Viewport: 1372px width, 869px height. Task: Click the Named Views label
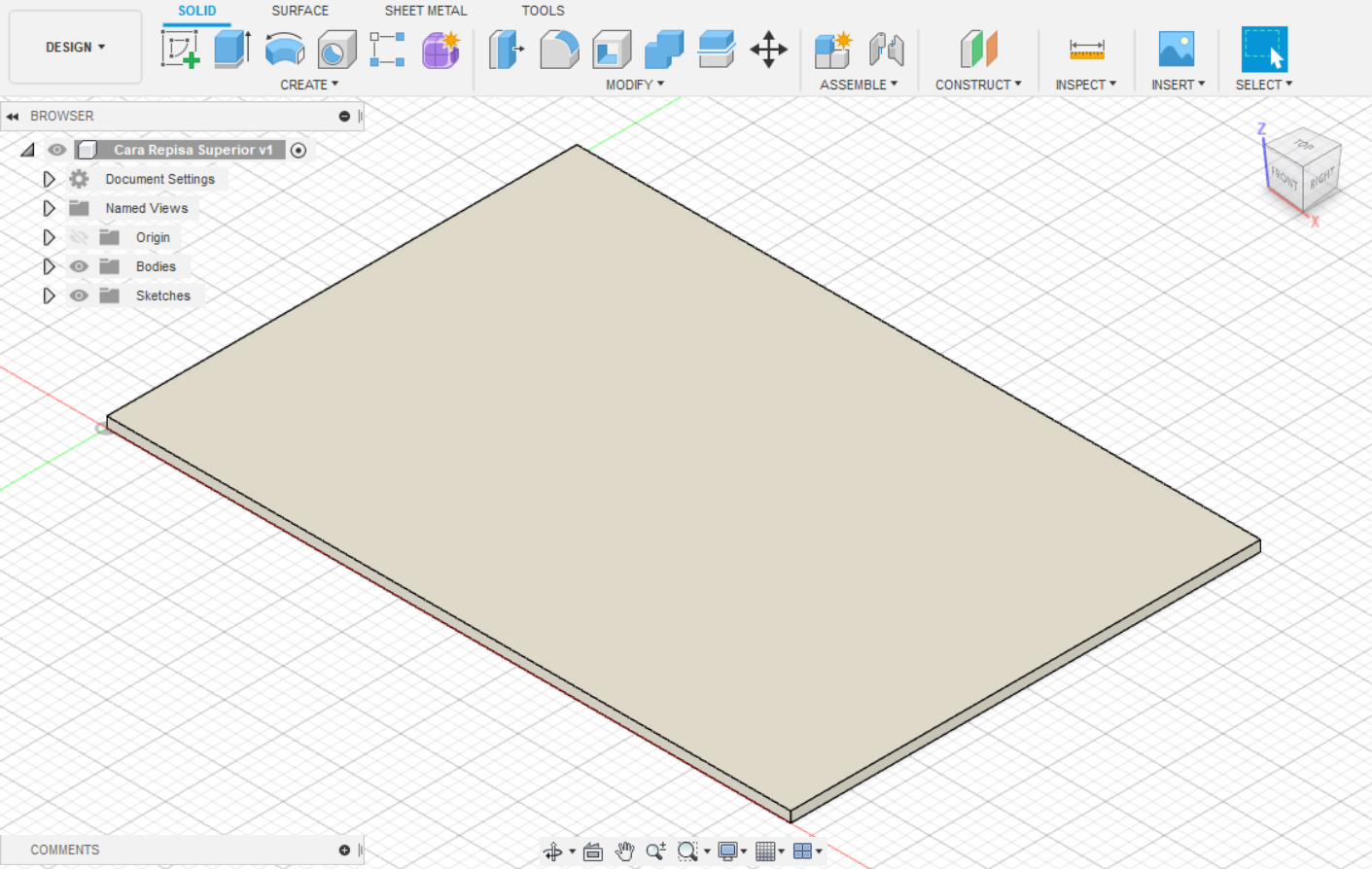[x=147, y=208]
